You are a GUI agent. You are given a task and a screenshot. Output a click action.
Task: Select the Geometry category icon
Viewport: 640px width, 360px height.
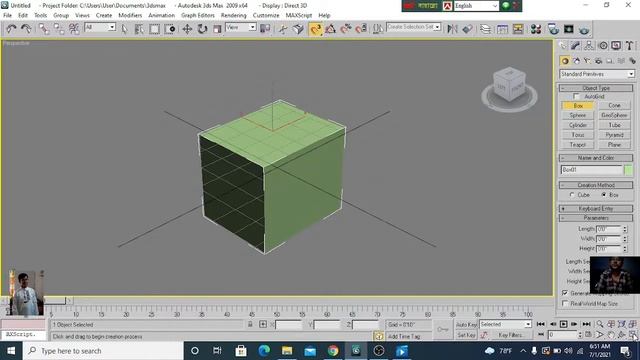pos(565,61)
